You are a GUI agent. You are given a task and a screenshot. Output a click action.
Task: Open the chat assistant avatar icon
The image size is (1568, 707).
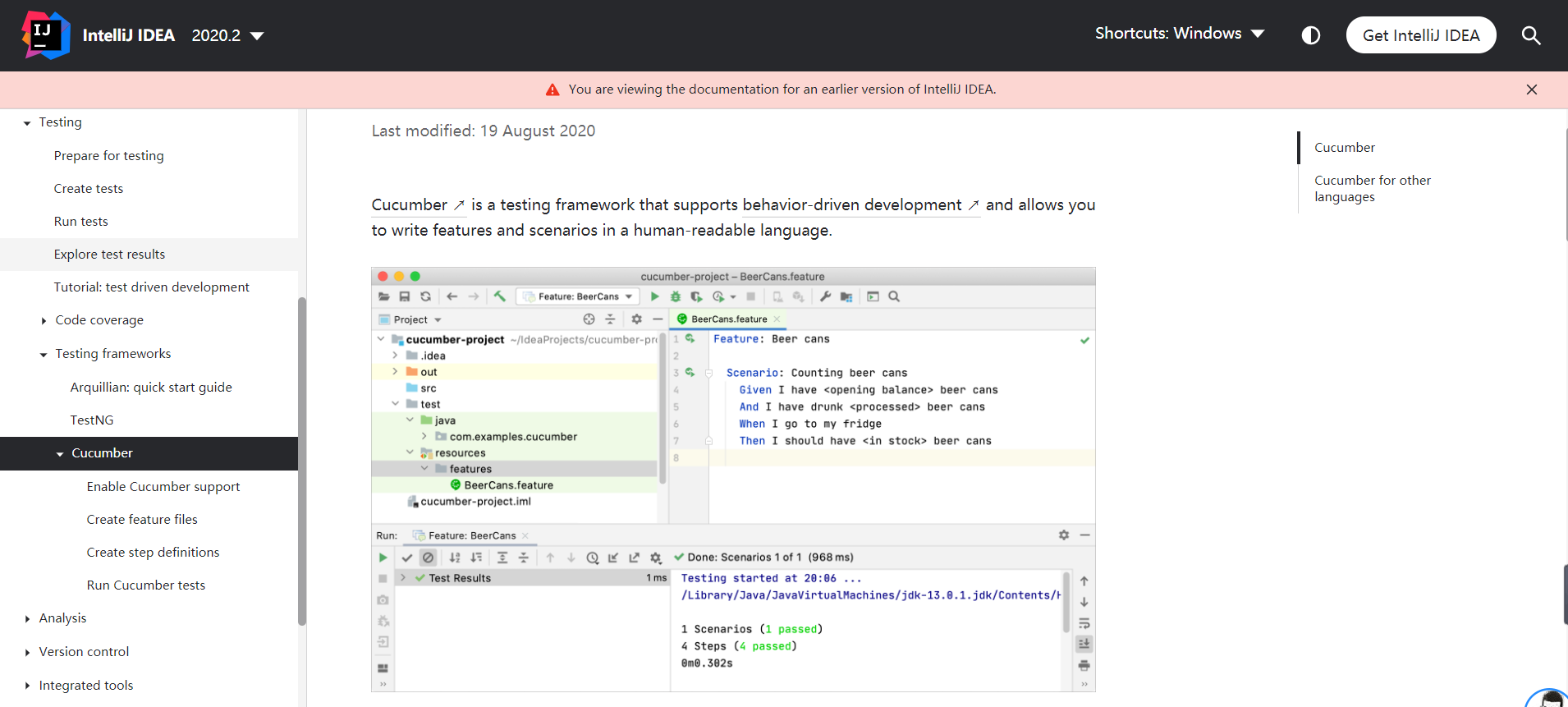(1549, 698)
